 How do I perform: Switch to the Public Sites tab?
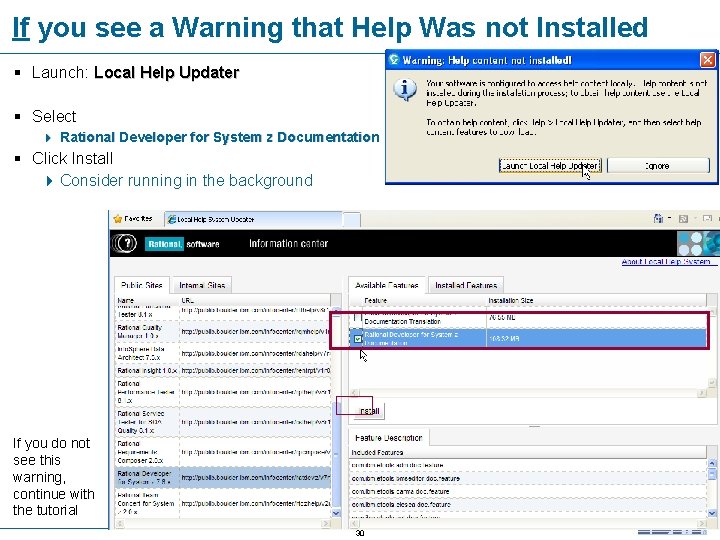pyautogui.click(x=142, y=285)
